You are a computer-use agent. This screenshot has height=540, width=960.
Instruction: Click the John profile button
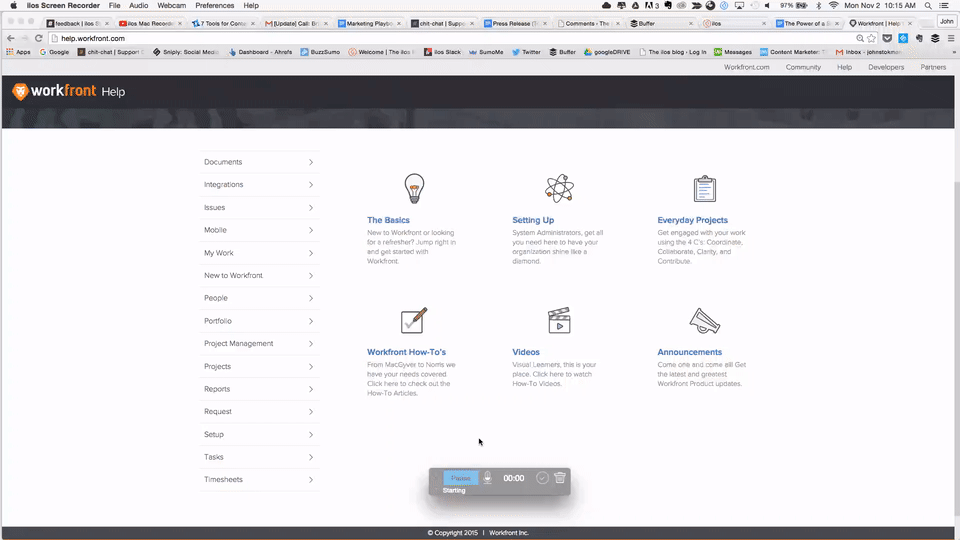947,21
